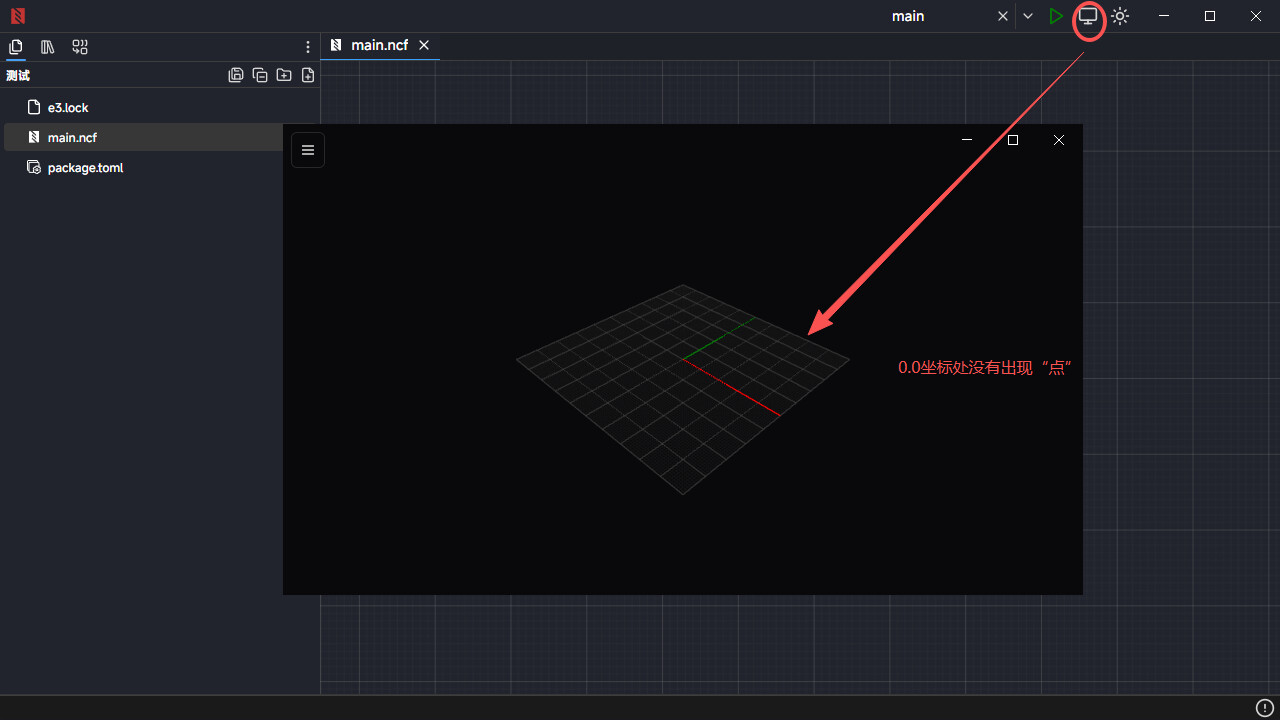The width and height of the screenshot is (1280, 720).
Task: Expand the run configuration dropdown chevron
Action: 1028,16
